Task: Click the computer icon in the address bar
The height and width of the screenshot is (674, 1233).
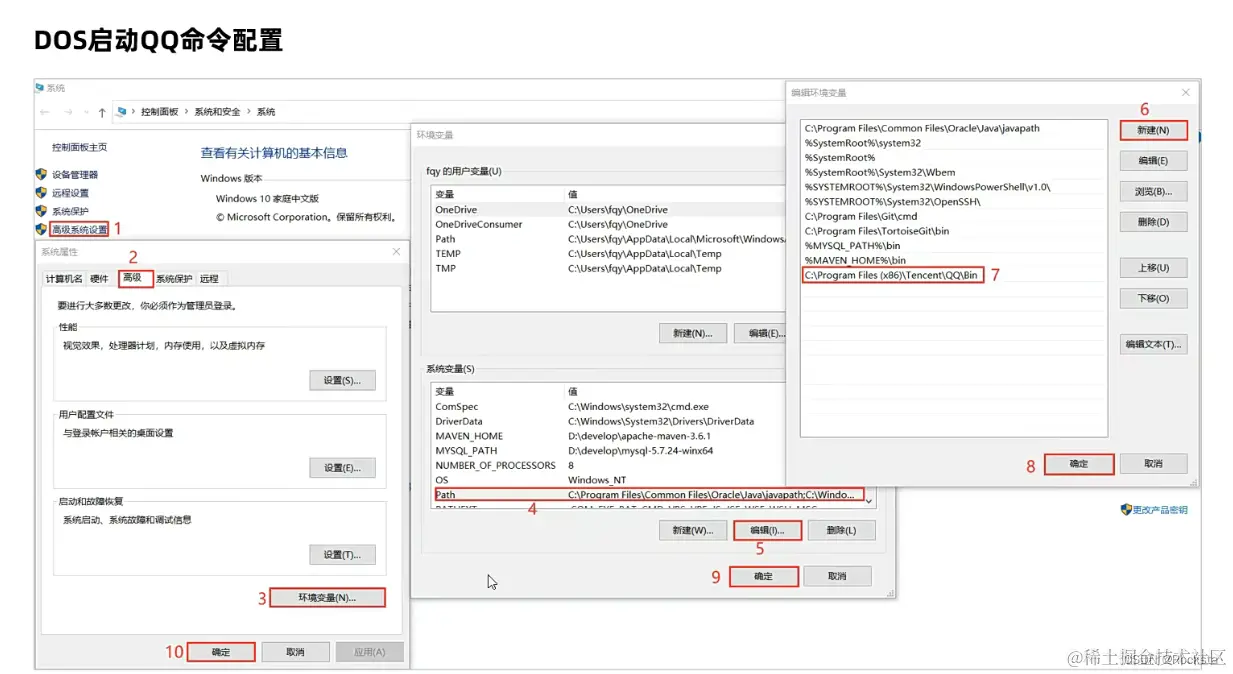Action: (121, 112)
